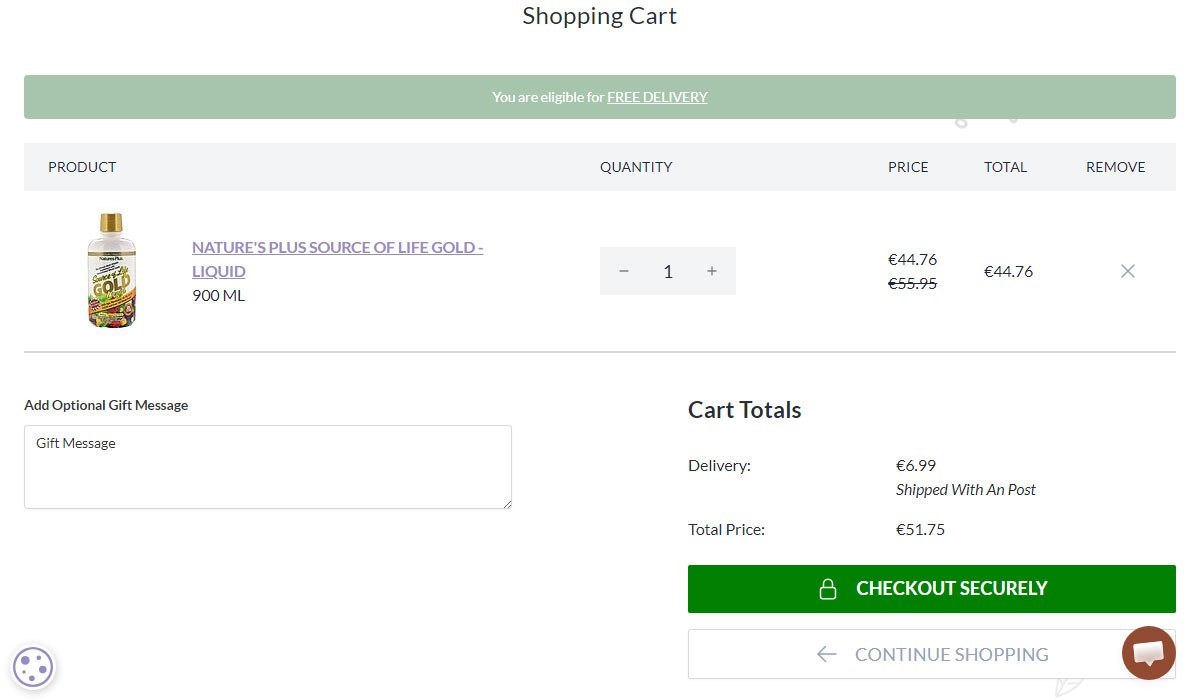
Task: Click the REMOVE column header
Action: (x=1116, y=167)
